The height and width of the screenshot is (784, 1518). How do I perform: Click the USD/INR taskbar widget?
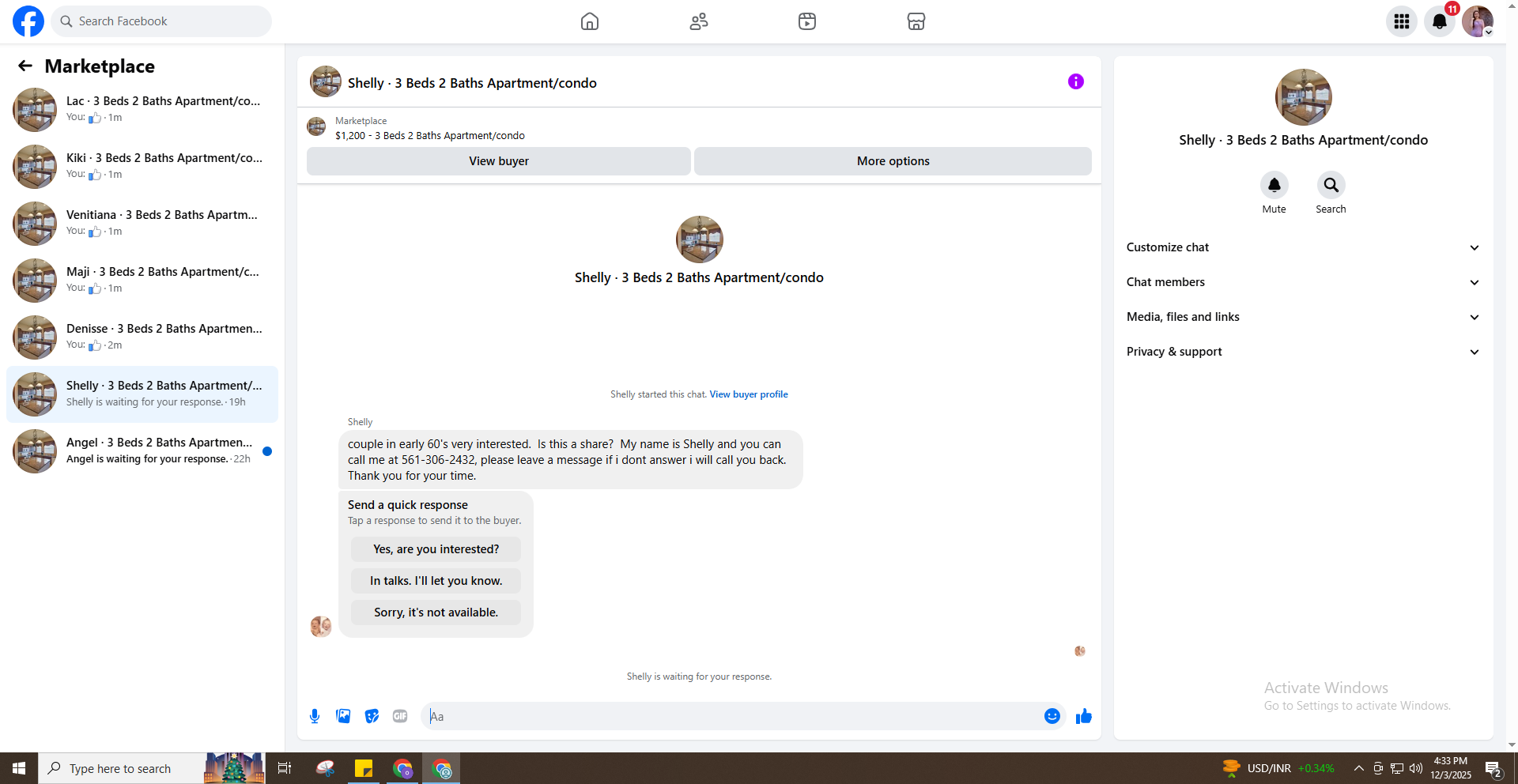[x=1278, y=768]
